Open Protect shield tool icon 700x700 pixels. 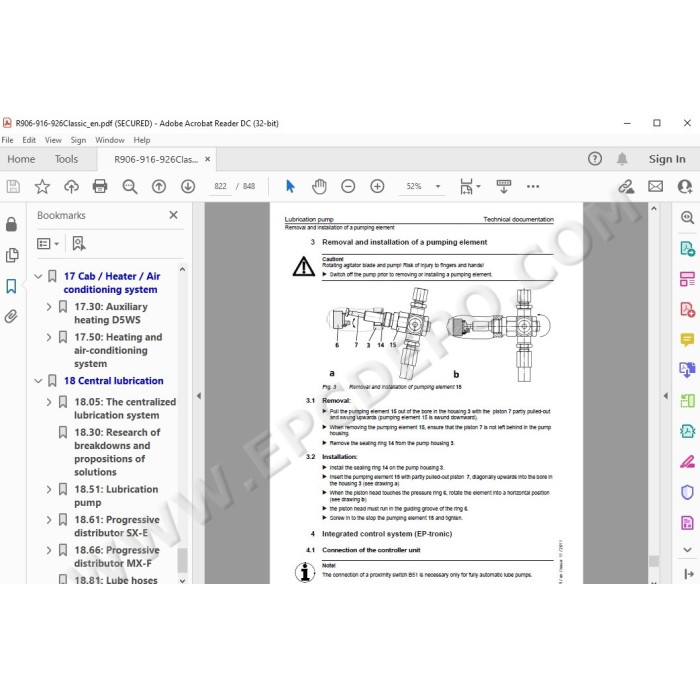pos(687,492)
